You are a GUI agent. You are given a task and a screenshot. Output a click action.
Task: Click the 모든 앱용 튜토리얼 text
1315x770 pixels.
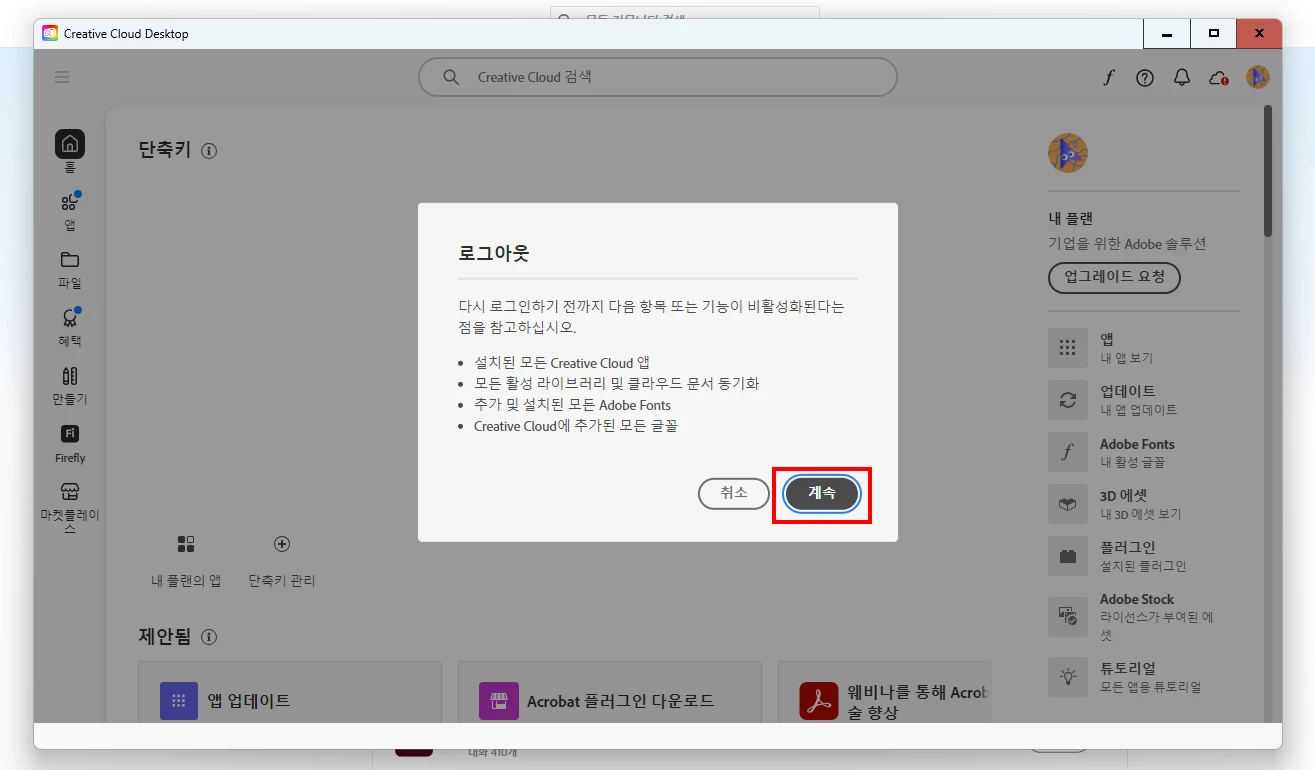[x=1151, y=687]
